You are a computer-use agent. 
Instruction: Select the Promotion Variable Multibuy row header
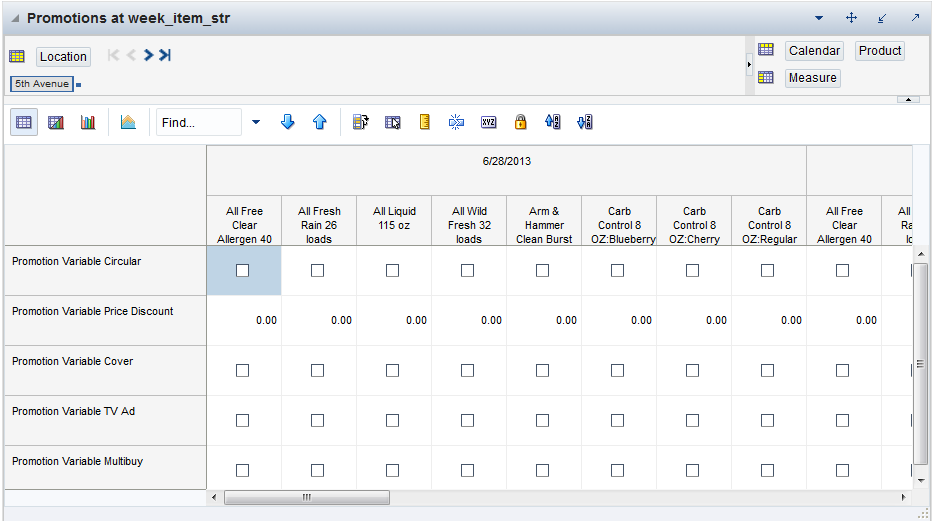[105, 468]
